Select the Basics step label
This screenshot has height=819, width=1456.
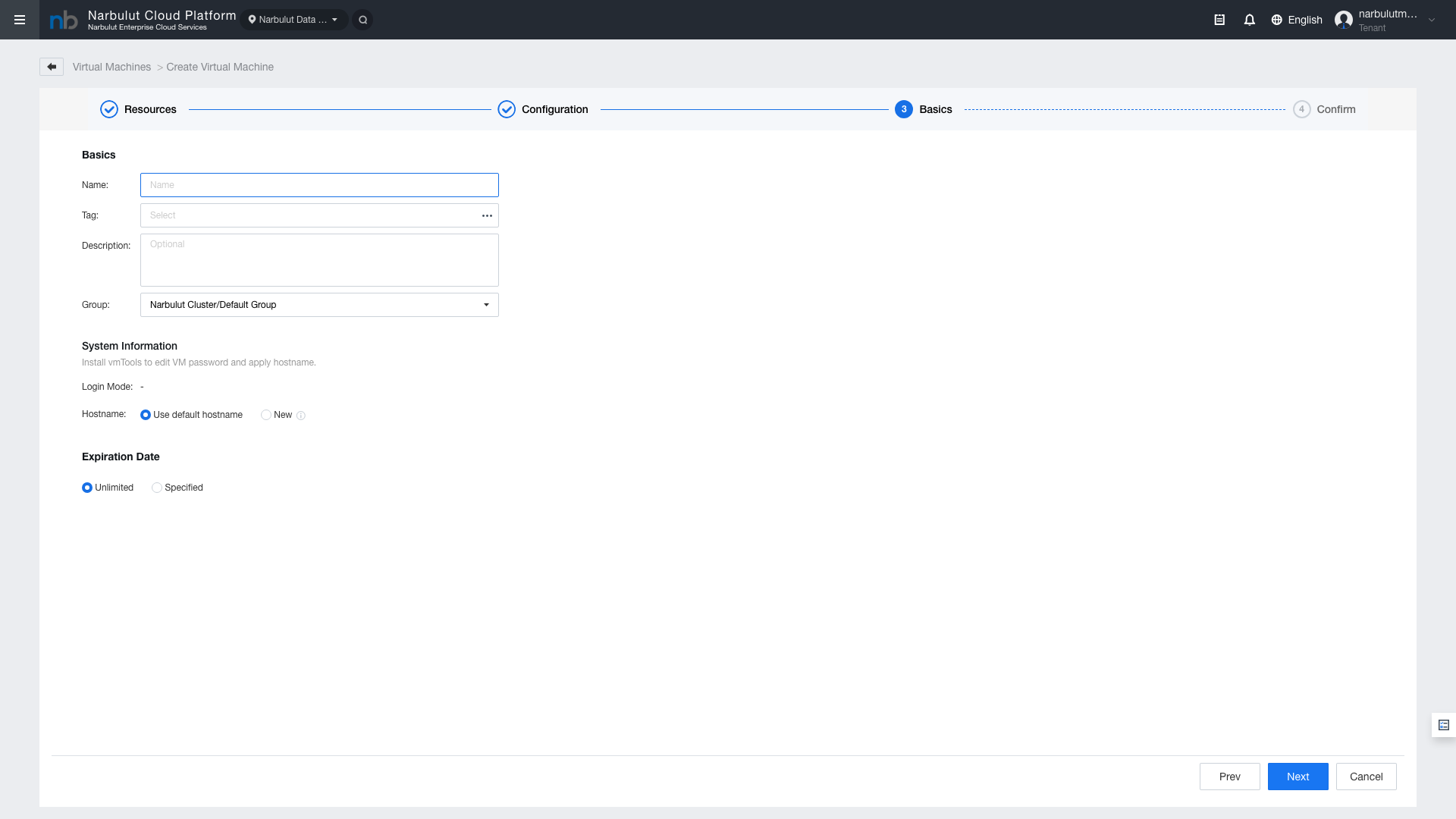click(936, 109)
